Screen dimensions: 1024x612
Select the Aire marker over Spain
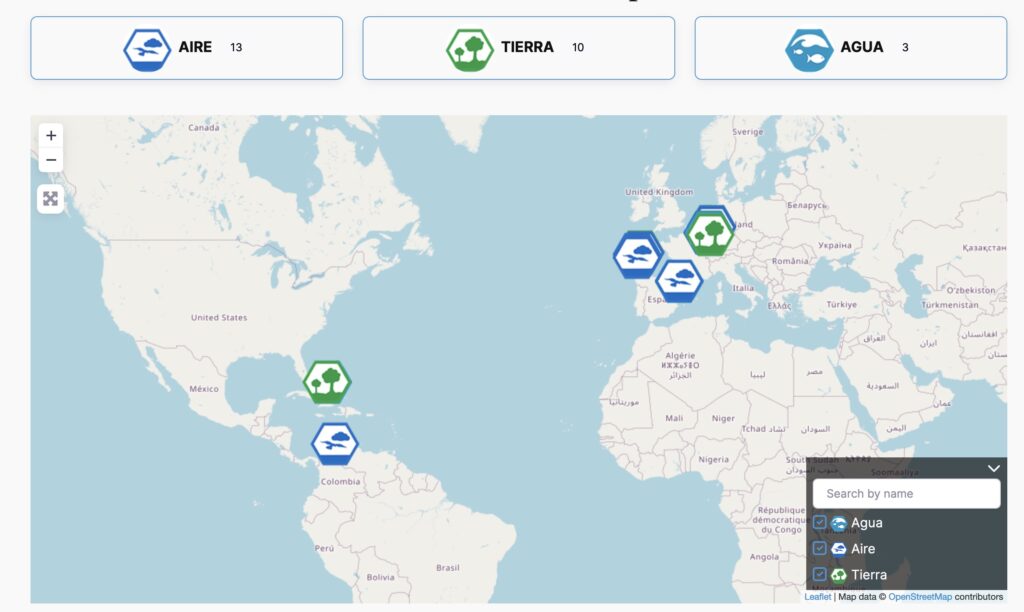click(679, 280)
